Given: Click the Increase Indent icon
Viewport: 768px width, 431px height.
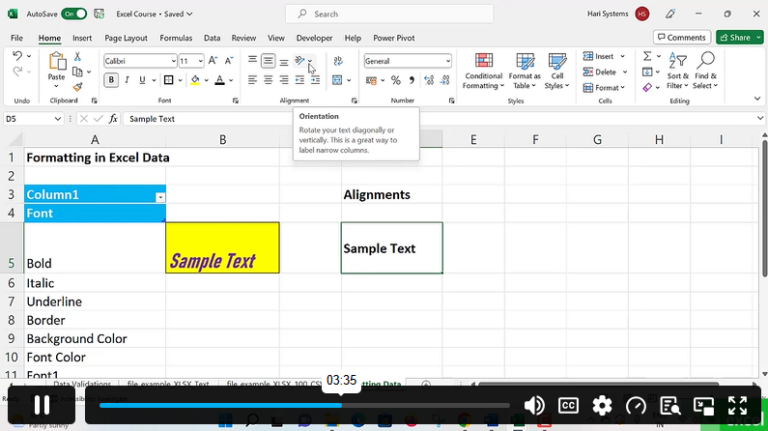Looking at the screenshot, I should pos(315,80).
